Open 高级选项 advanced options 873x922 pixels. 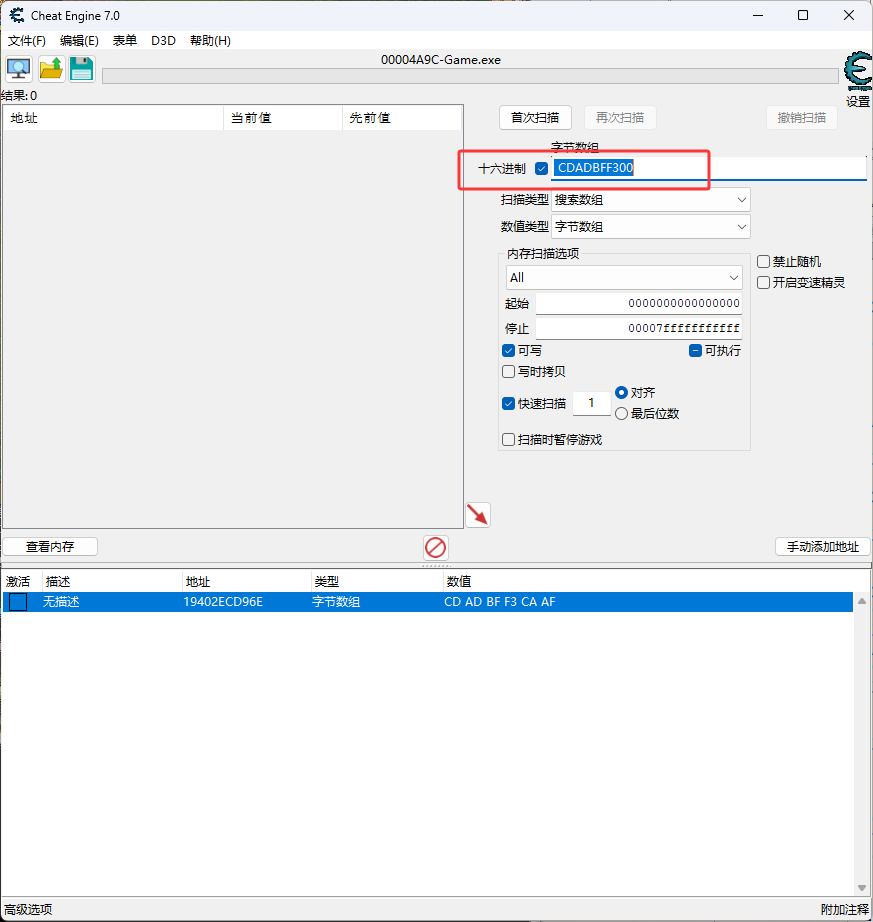pyautogui.click(x=28, y=910)
